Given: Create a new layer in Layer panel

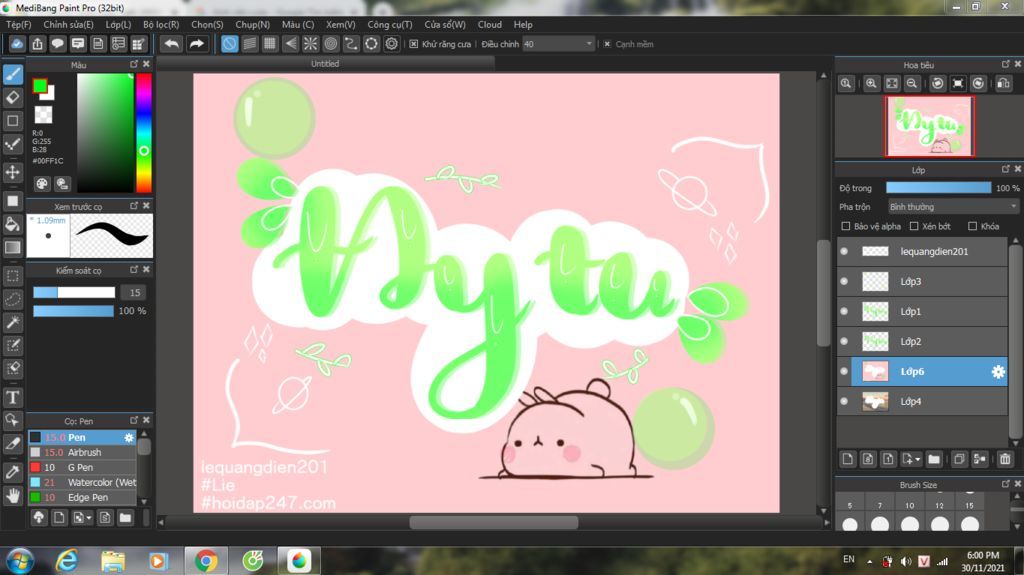Looking at the screenshot, I should pos(847,459).
